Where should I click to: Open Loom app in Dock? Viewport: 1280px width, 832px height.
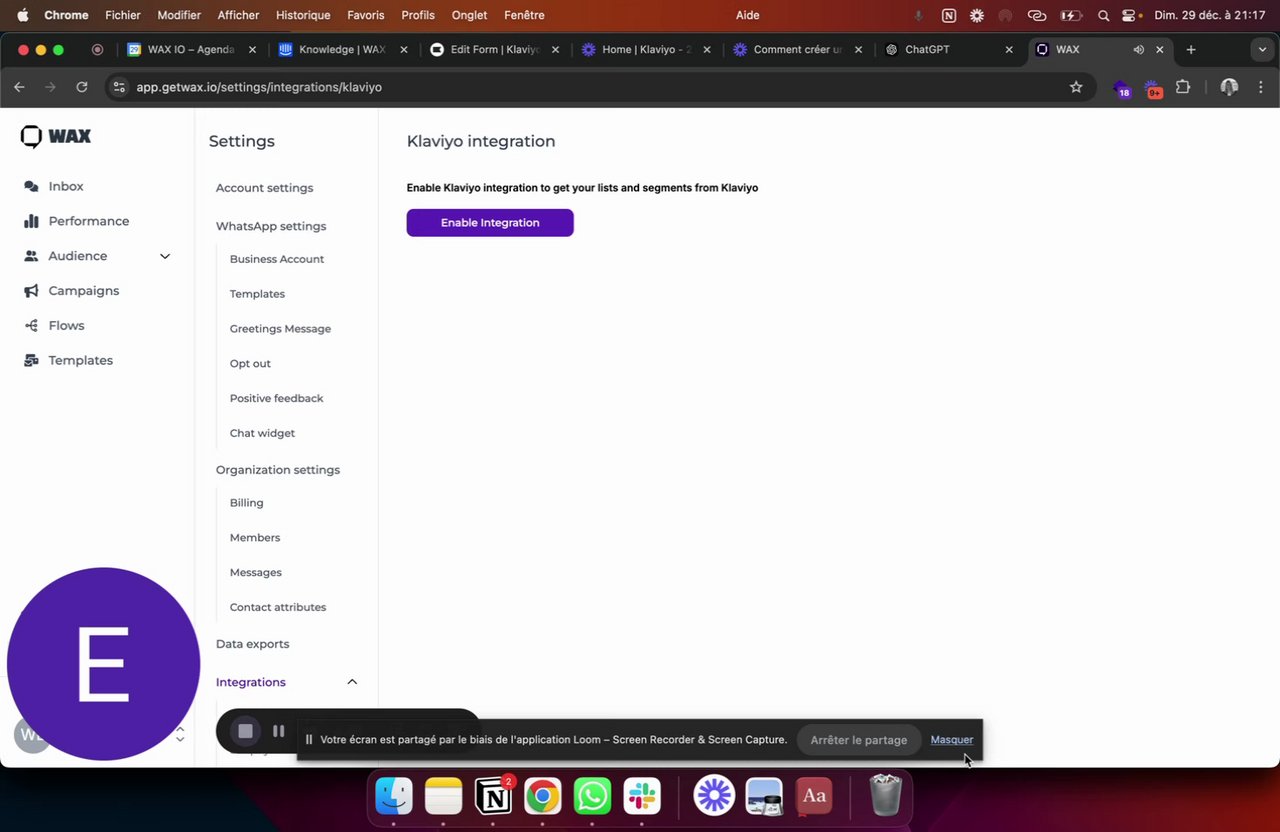point(714,796)
